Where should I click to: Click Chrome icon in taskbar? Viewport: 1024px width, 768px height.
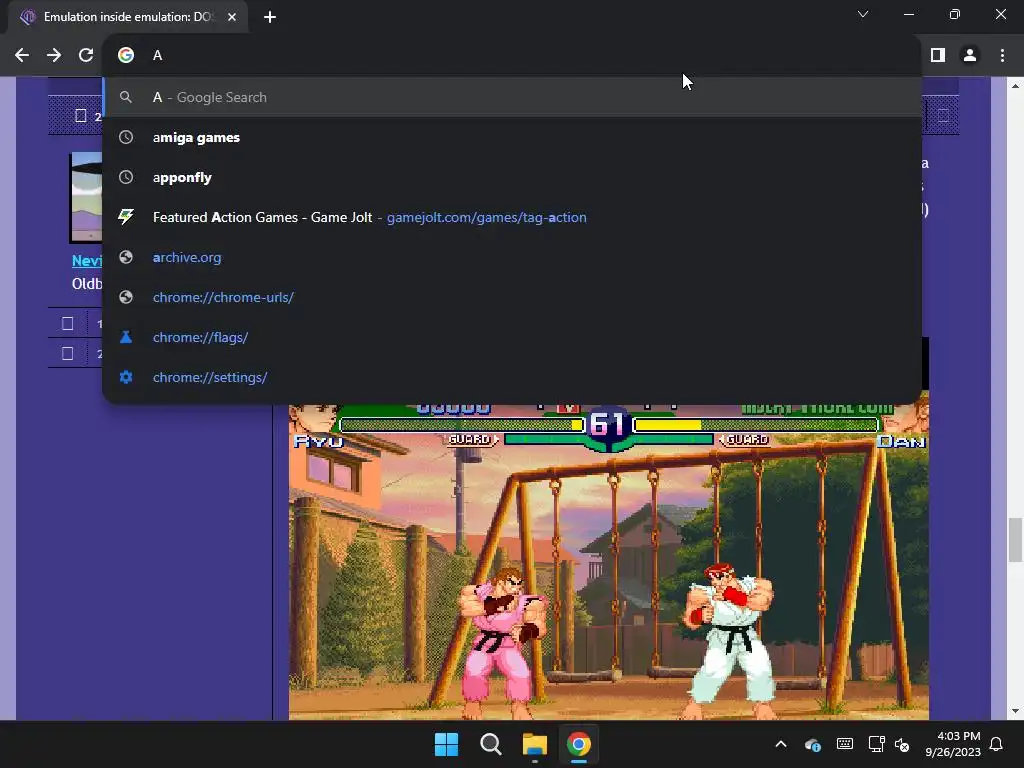point(579,744)
